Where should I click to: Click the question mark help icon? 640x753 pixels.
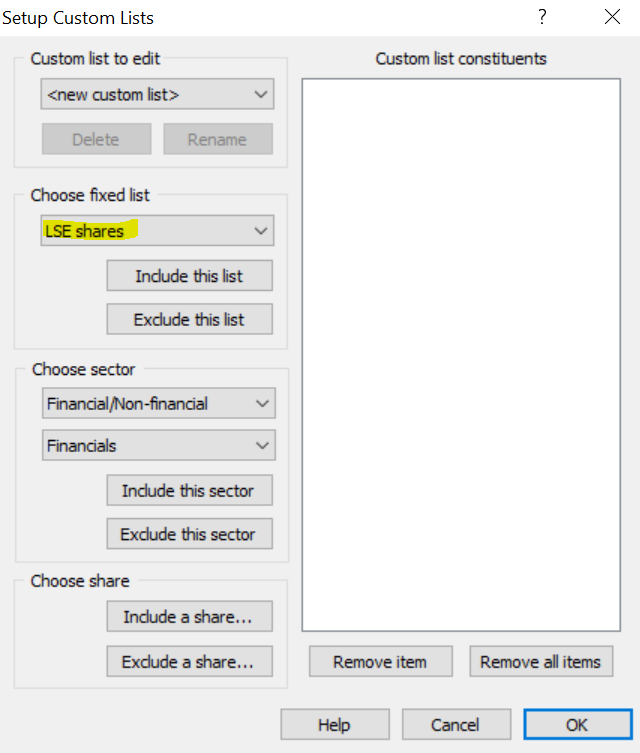pyautogui.click(x=542, y=17)
